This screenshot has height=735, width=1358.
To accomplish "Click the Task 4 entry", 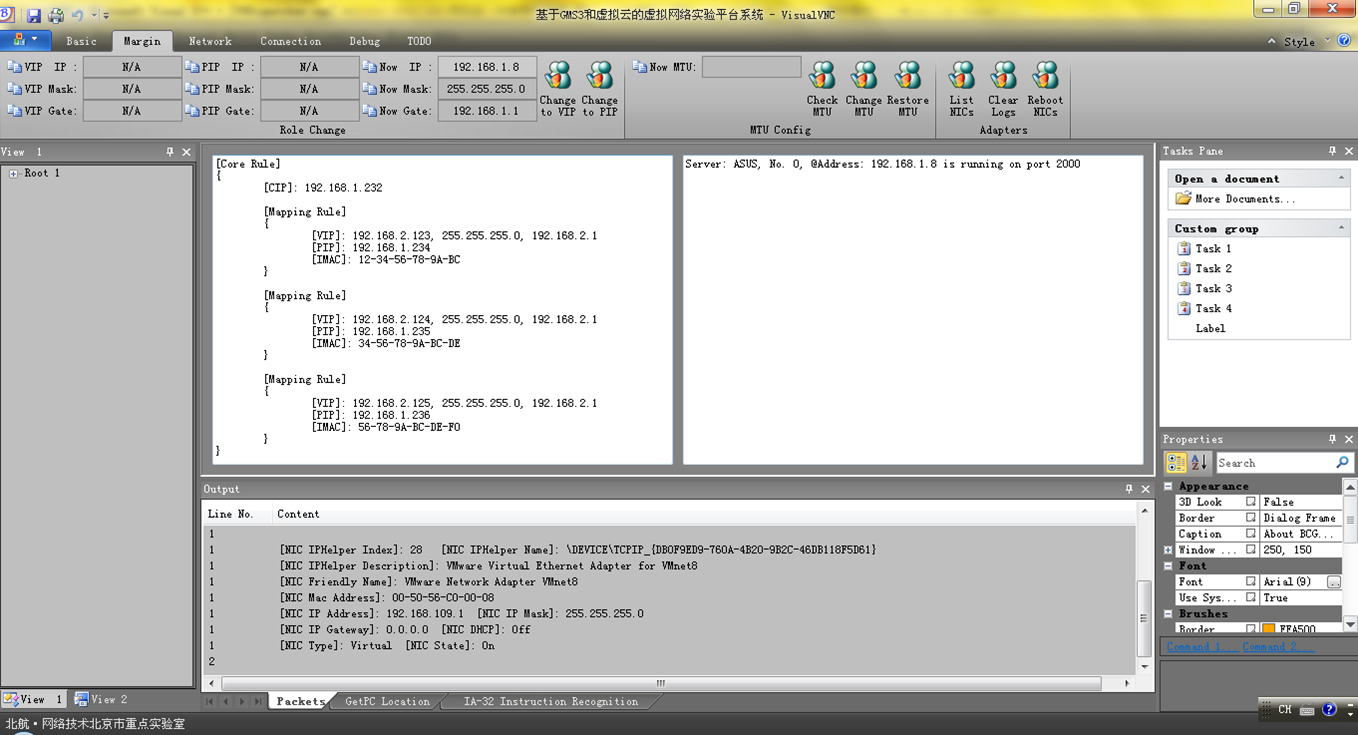I will click(1214, 309).
